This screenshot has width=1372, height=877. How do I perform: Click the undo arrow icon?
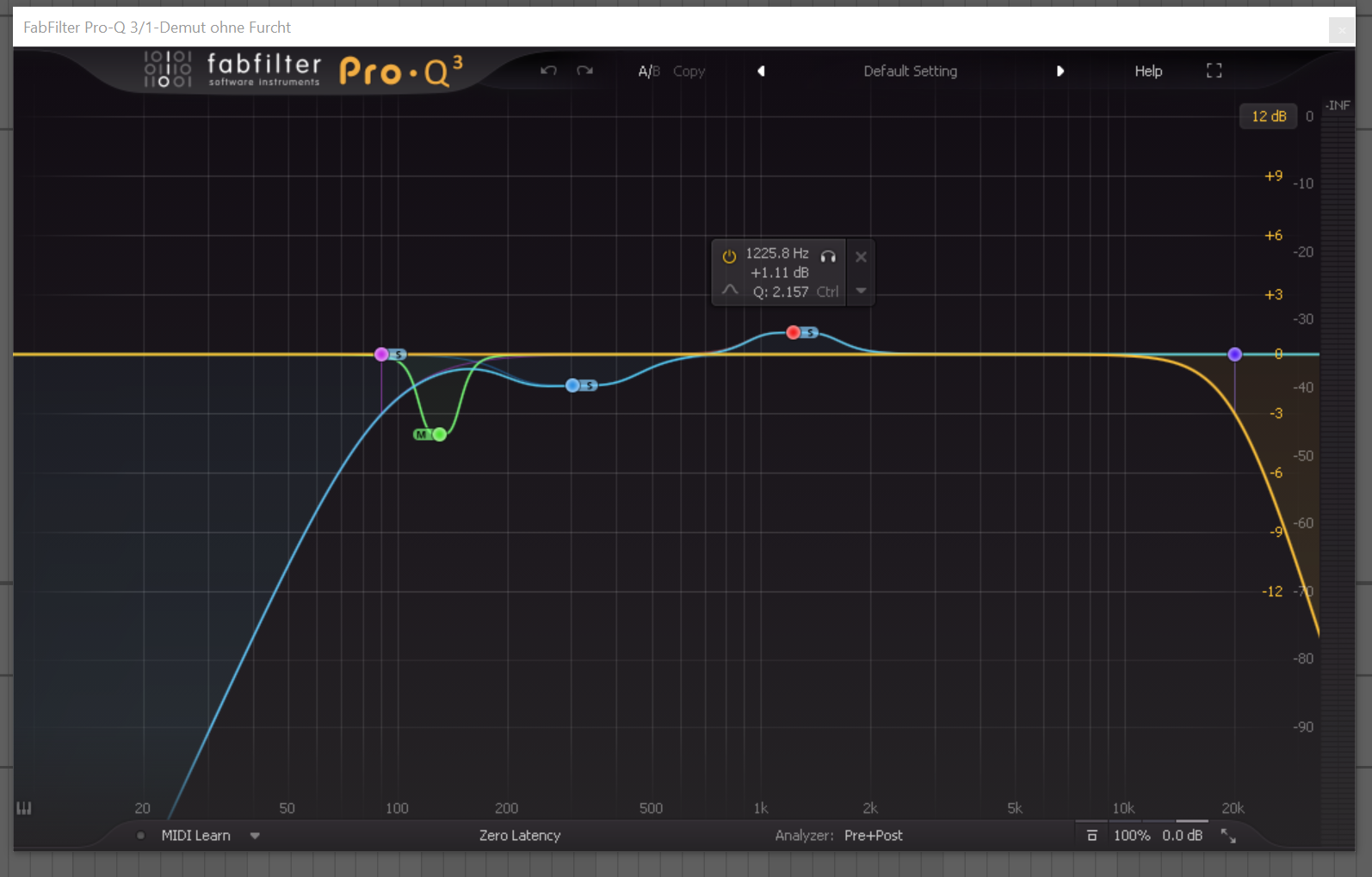tap(548, 71)
